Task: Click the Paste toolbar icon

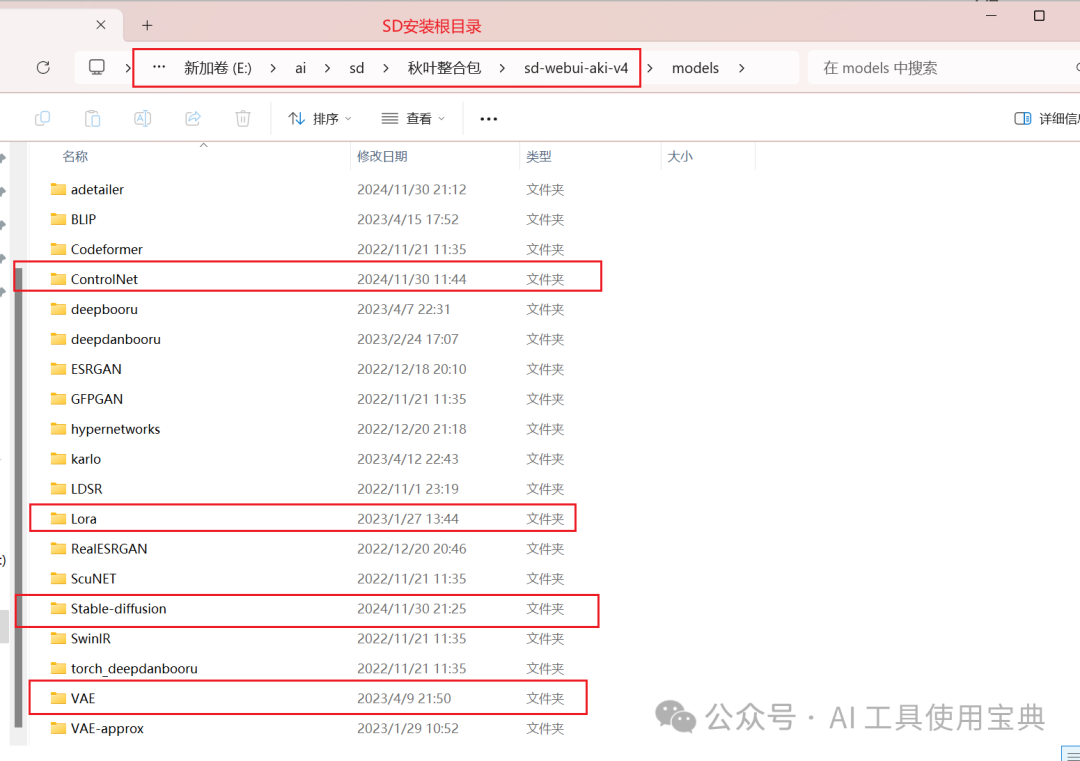Action: pyautogui.click(x=92, y=118)
